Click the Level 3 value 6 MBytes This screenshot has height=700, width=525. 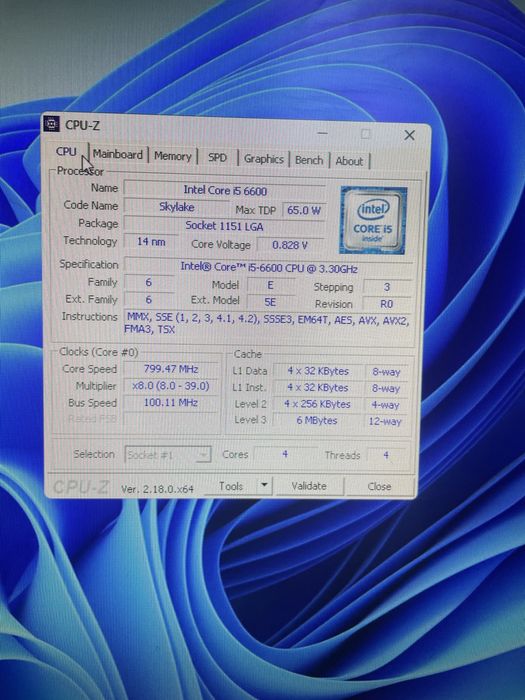(x=317, y=421)
